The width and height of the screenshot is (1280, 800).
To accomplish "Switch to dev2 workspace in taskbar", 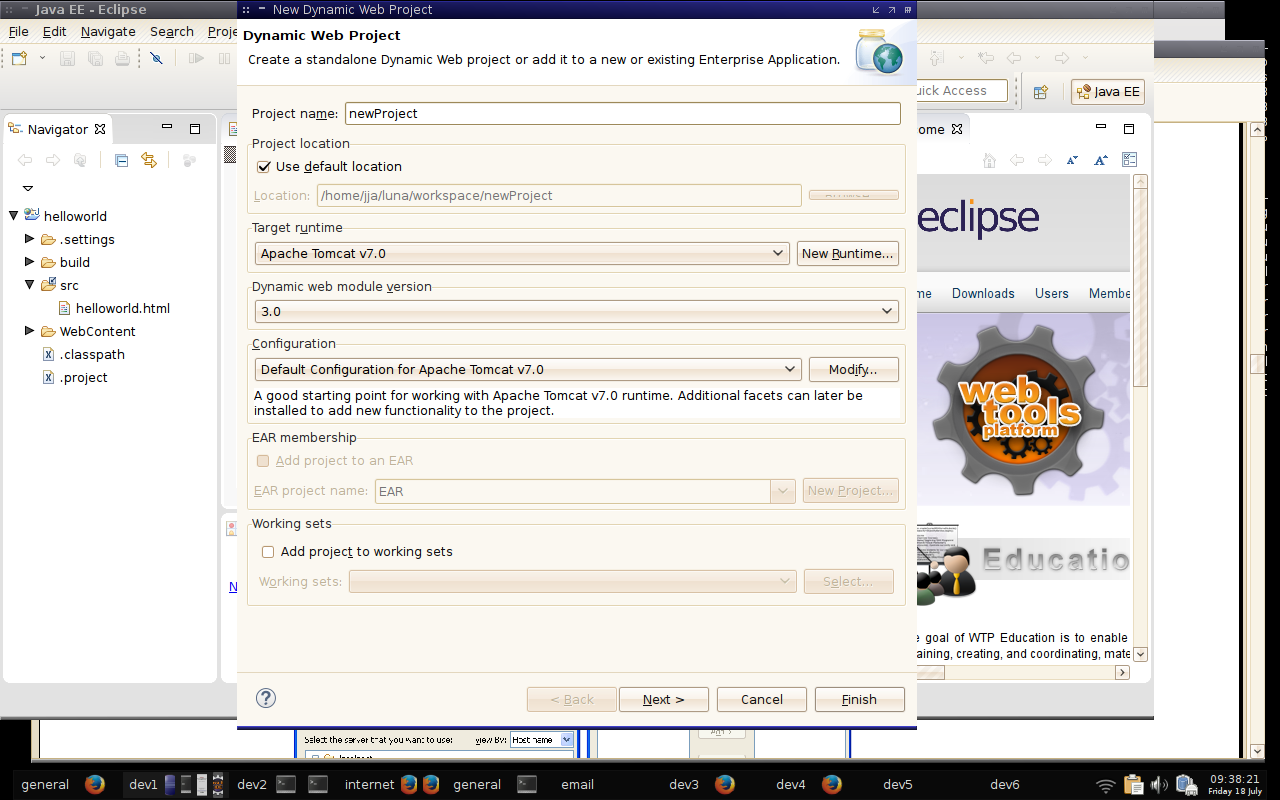I will point(252,785).
